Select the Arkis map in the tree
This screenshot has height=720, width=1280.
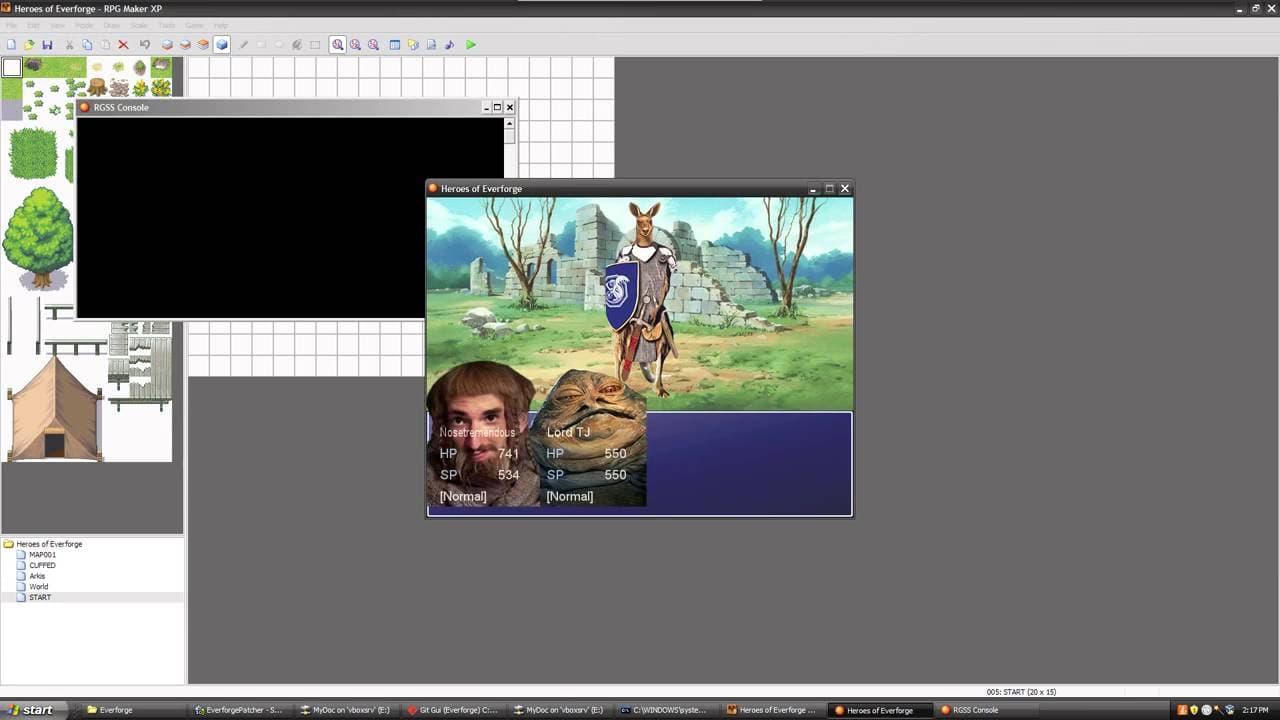pos(37,576)
